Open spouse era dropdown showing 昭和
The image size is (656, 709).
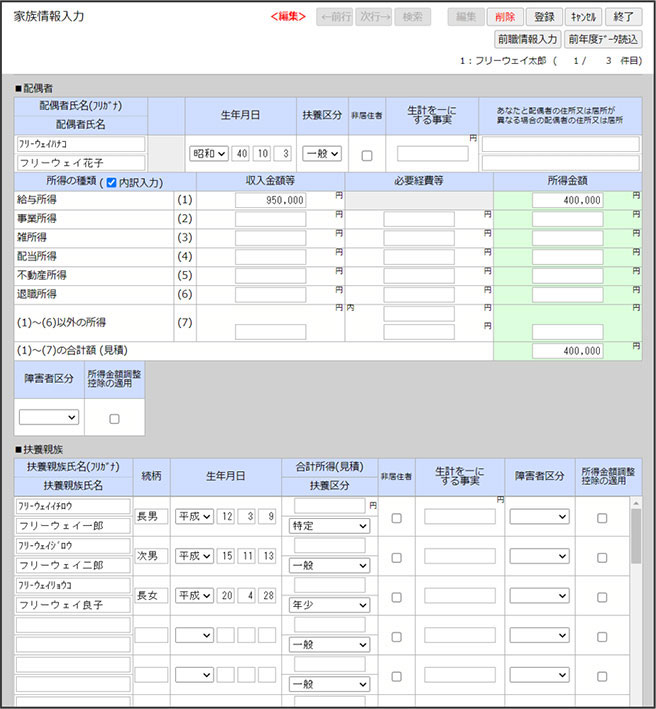pos(208,154)
